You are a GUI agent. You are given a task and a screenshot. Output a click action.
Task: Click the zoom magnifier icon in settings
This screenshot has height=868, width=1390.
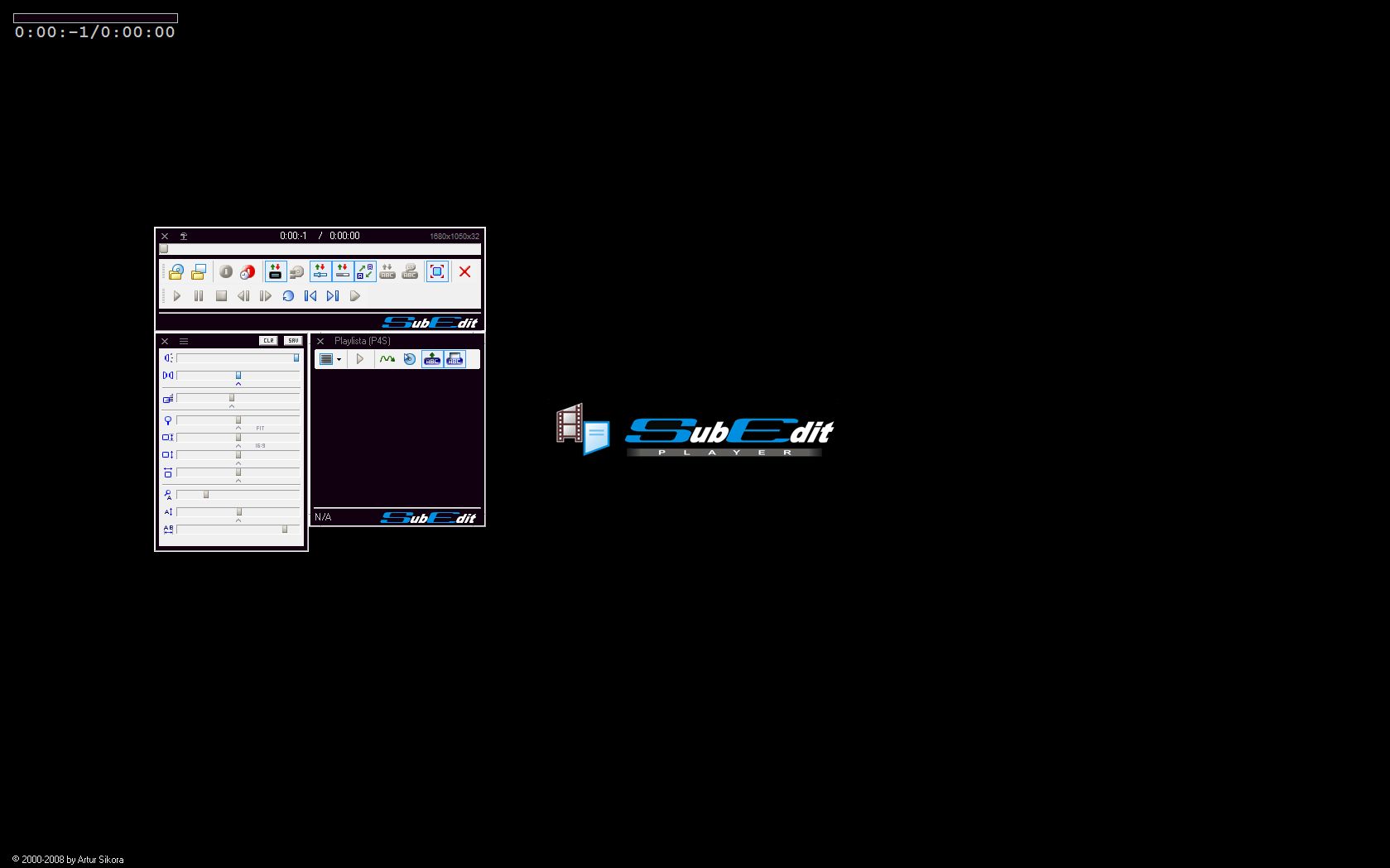coord(168,420)
